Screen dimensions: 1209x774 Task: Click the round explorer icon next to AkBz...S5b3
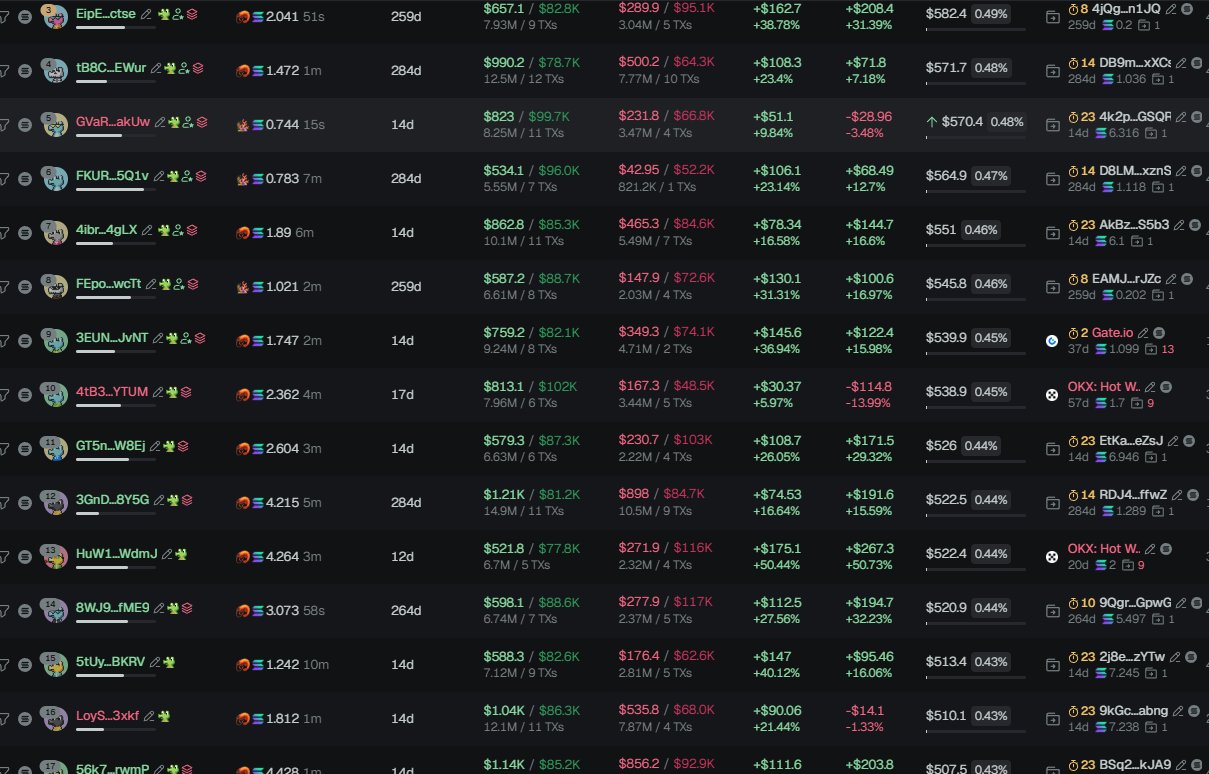1192,224
